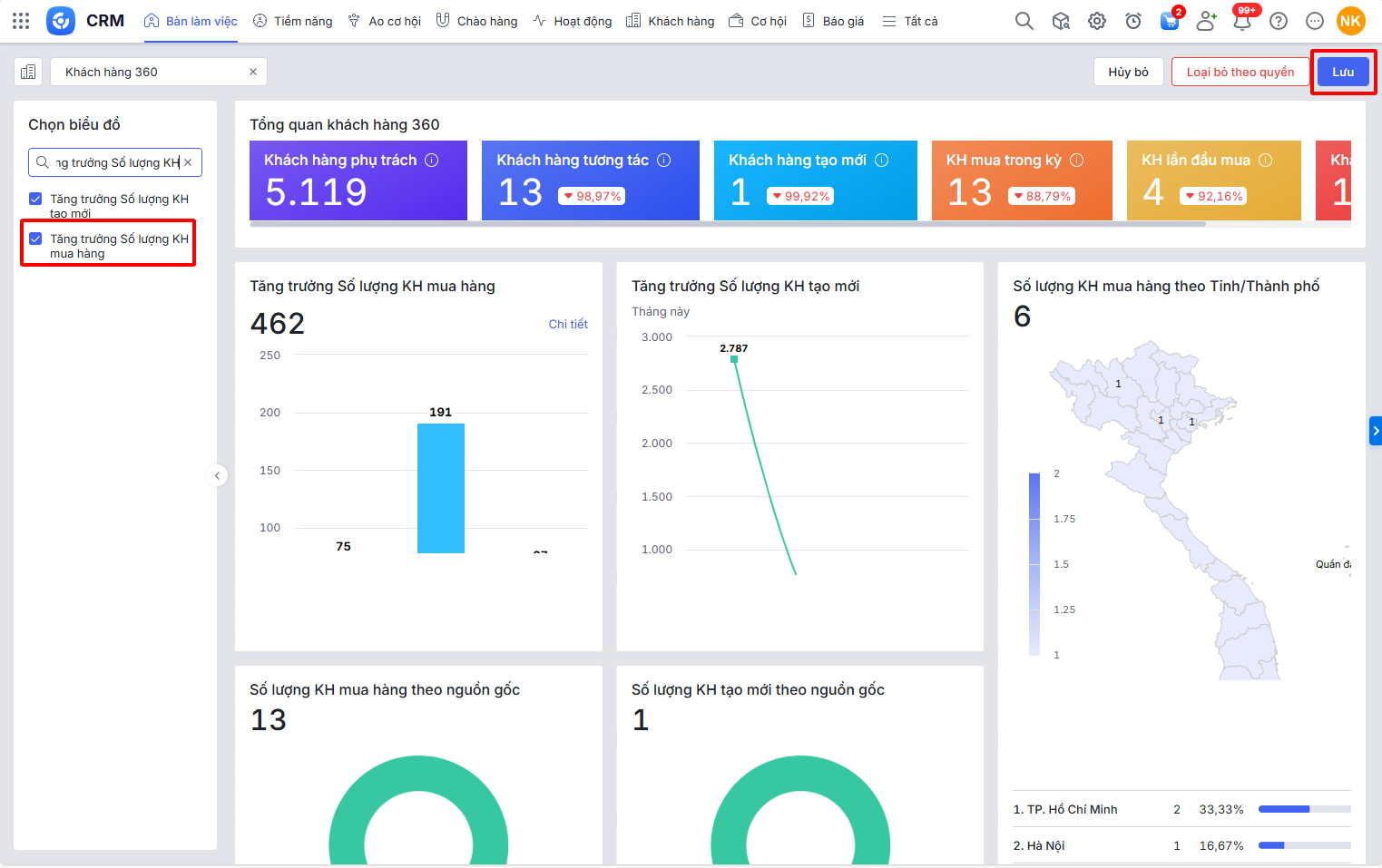Click the search magnifier icon in header
The width and height of the screenshot is (1382, 868).
(1024, 21)
